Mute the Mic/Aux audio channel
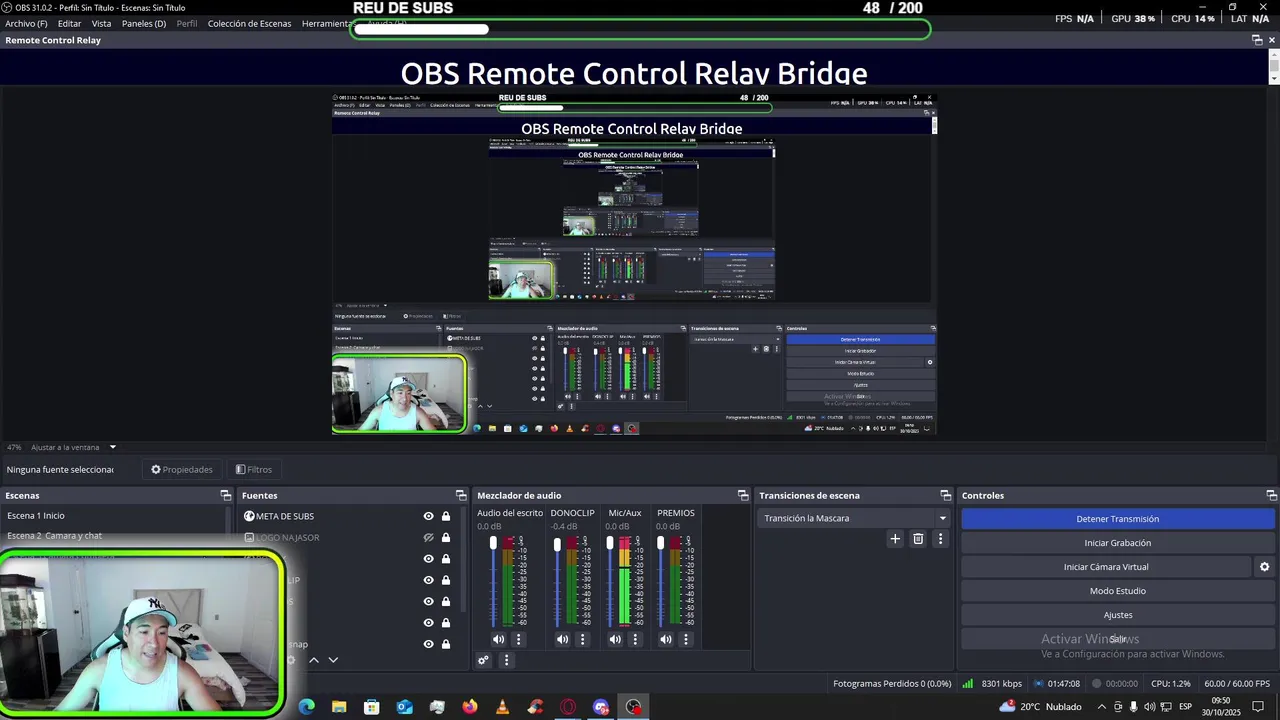 pyautogui.click(x=615, y=639)
